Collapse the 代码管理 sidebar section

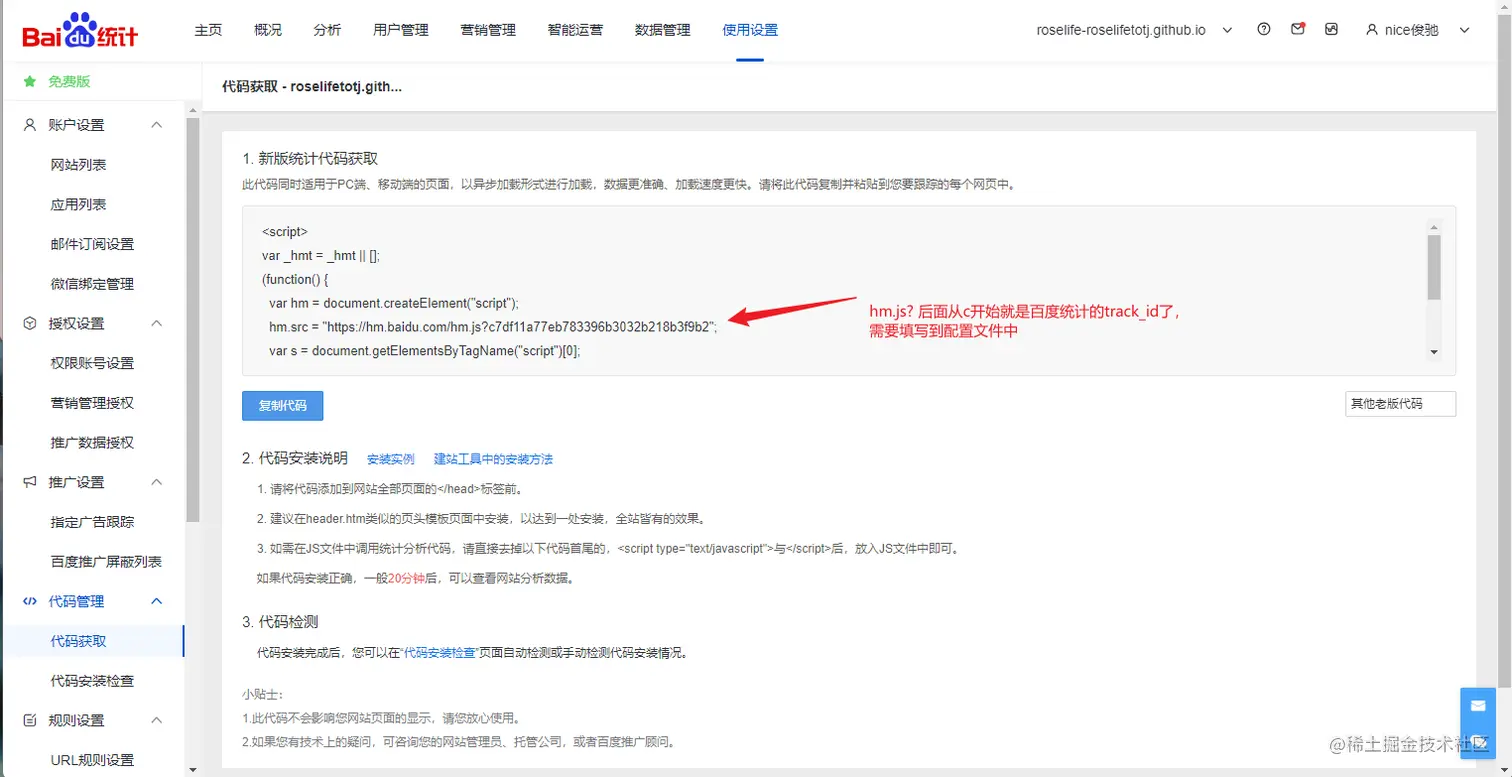tap(156, 601)
